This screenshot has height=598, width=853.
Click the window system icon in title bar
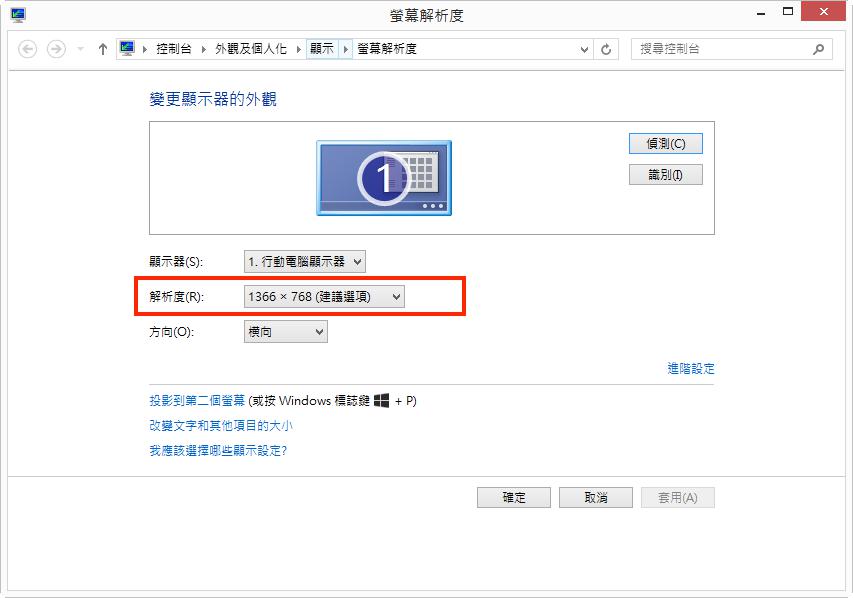[x=18, y=15]
